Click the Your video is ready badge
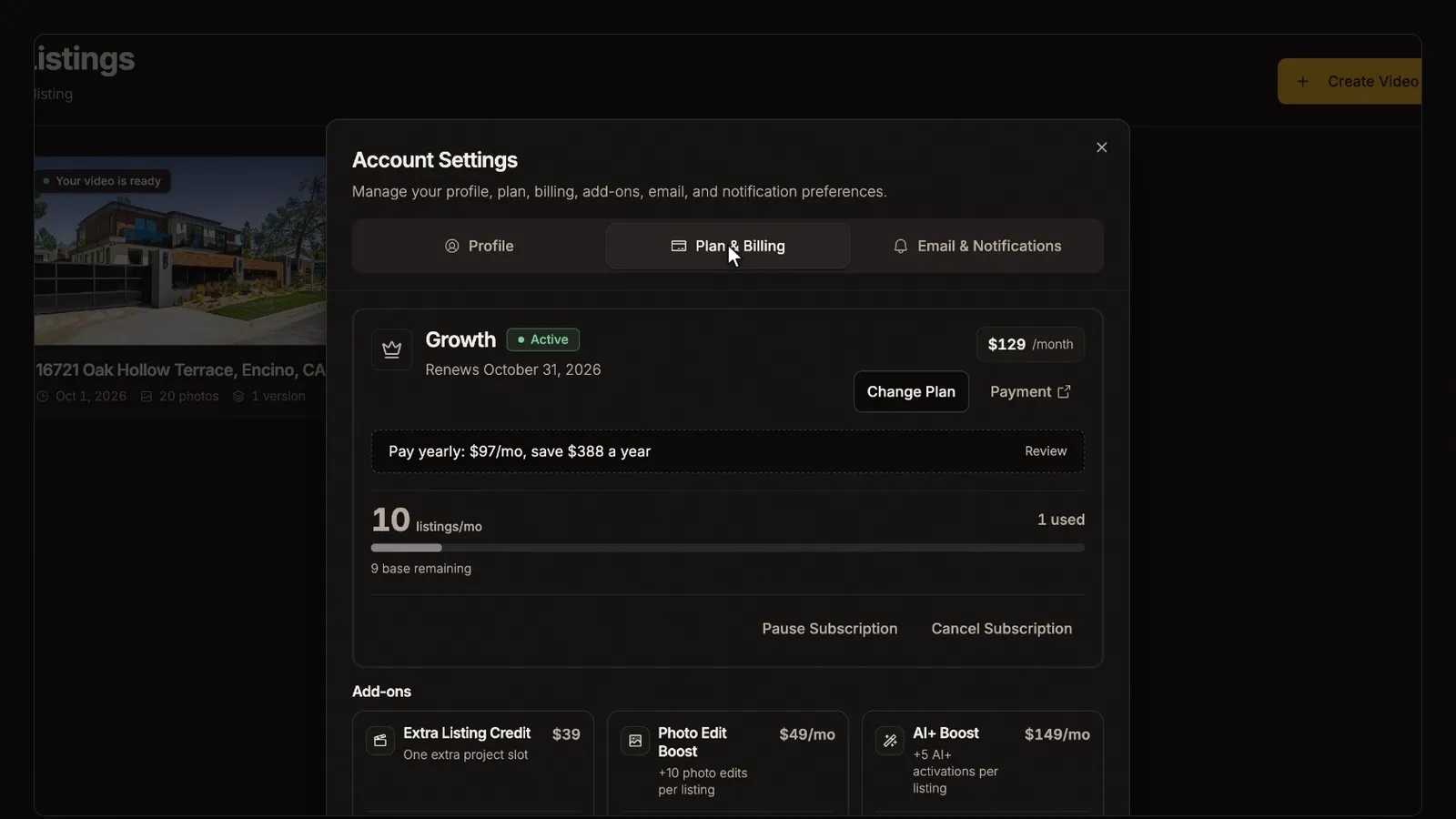The width and height of the screenshot is (1456, 819). click(x=102, y=181)
